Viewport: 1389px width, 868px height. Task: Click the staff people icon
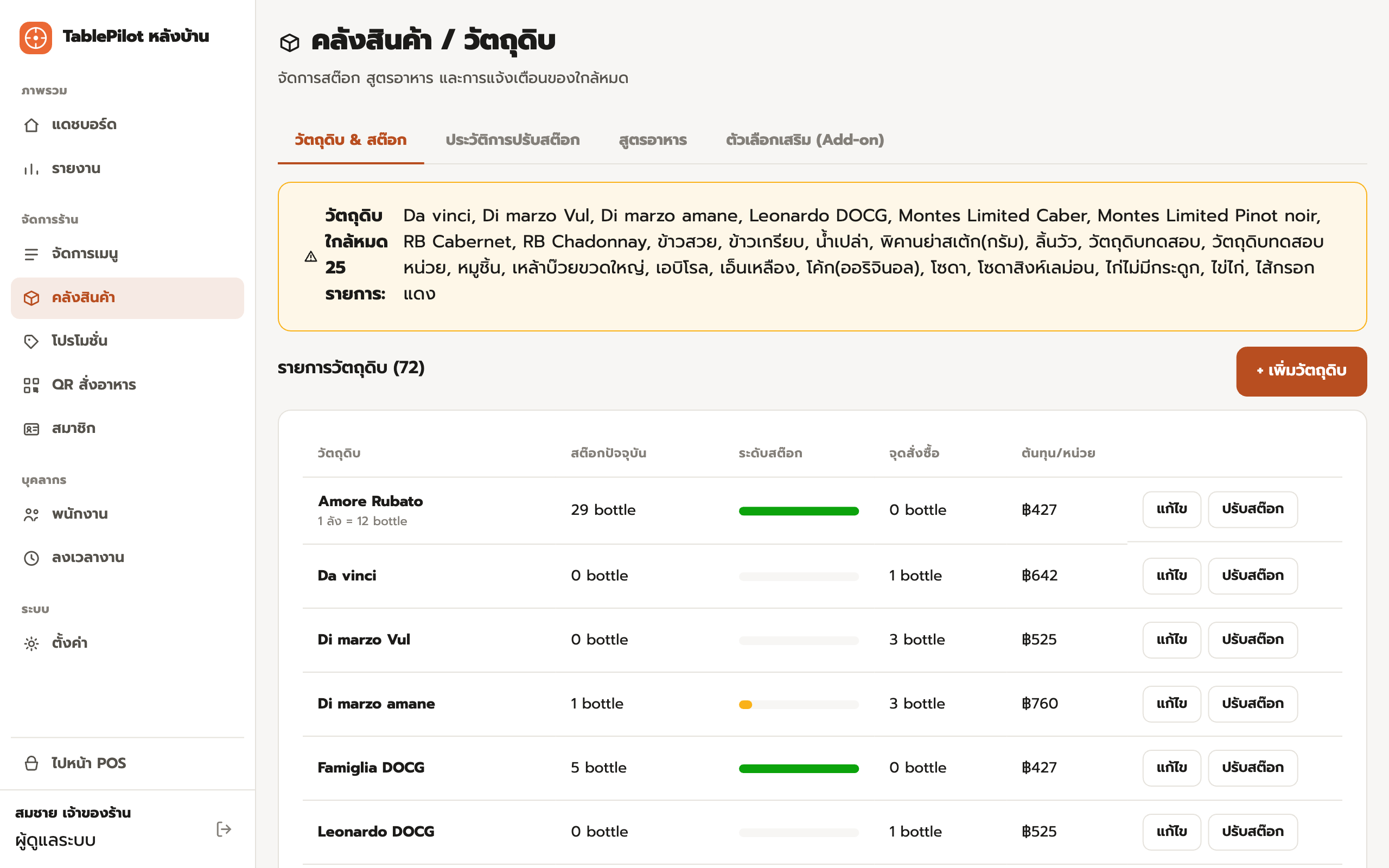coord(31,514)
